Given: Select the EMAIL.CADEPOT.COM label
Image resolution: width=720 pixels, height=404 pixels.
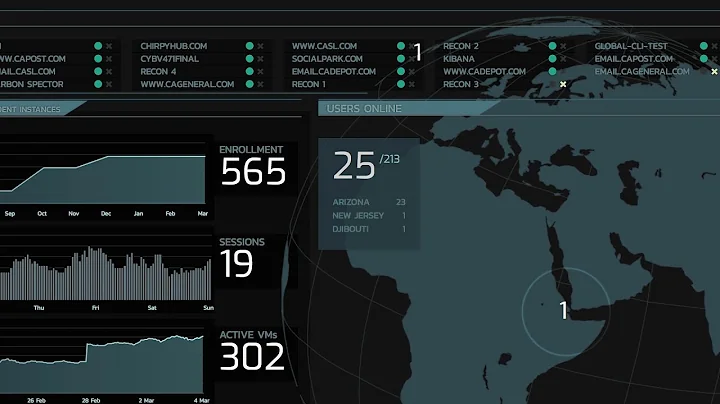Looking at the screenshot, I should [x=334, y=72].
